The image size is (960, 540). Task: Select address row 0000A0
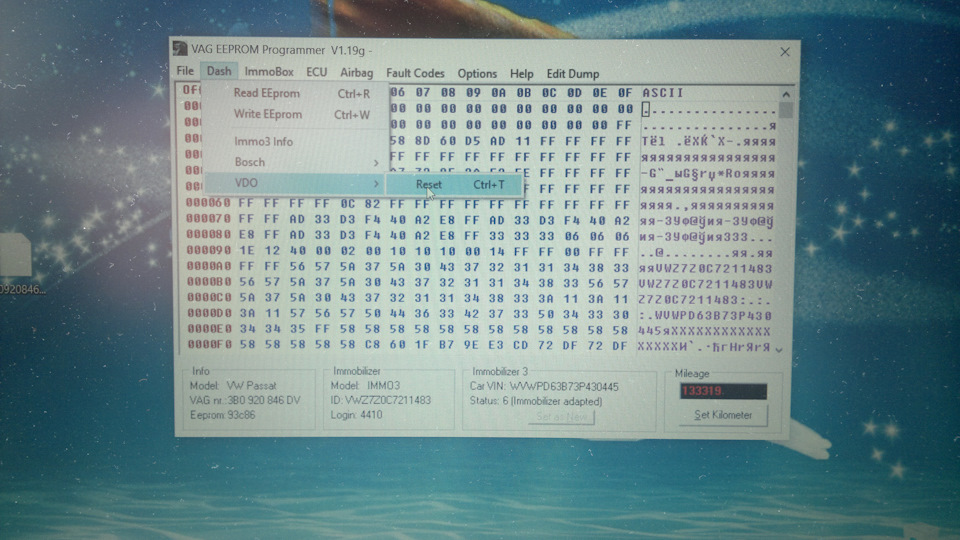coord(209,266)
